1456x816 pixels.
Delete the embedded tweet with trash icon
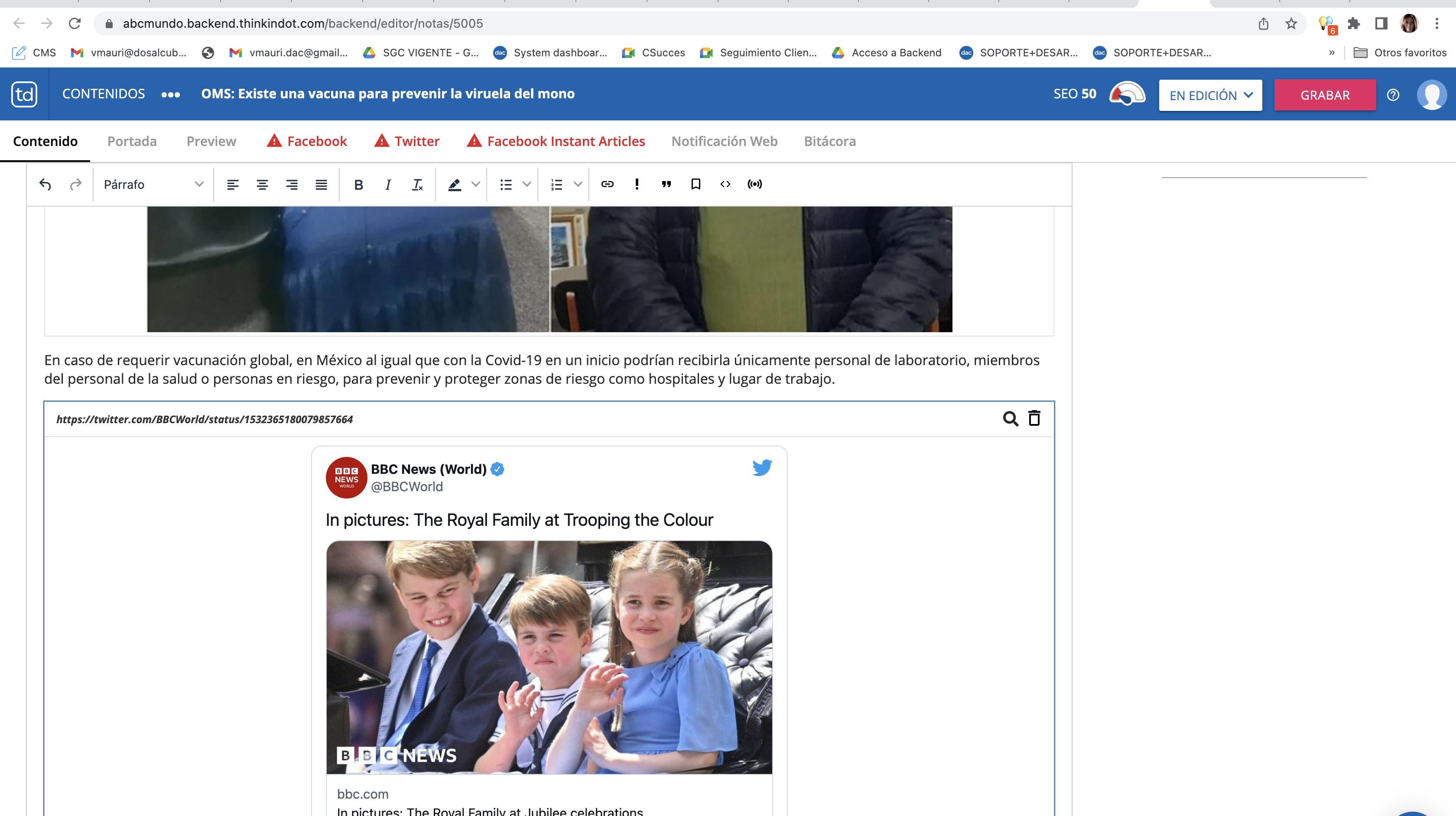pos(1034,418)
